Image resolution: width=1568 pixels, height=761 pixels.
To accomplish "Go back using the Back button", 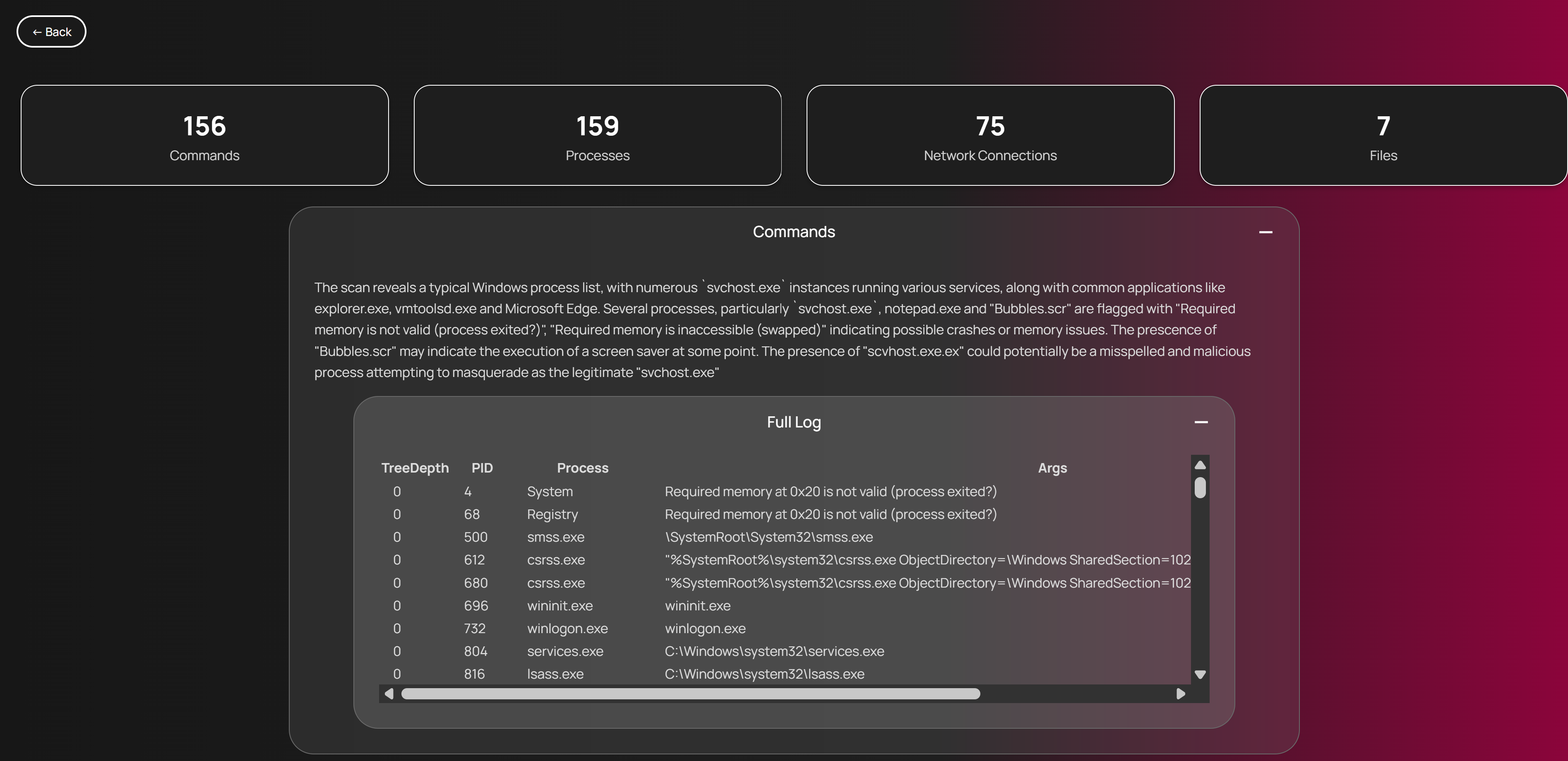I will (51, 32).
